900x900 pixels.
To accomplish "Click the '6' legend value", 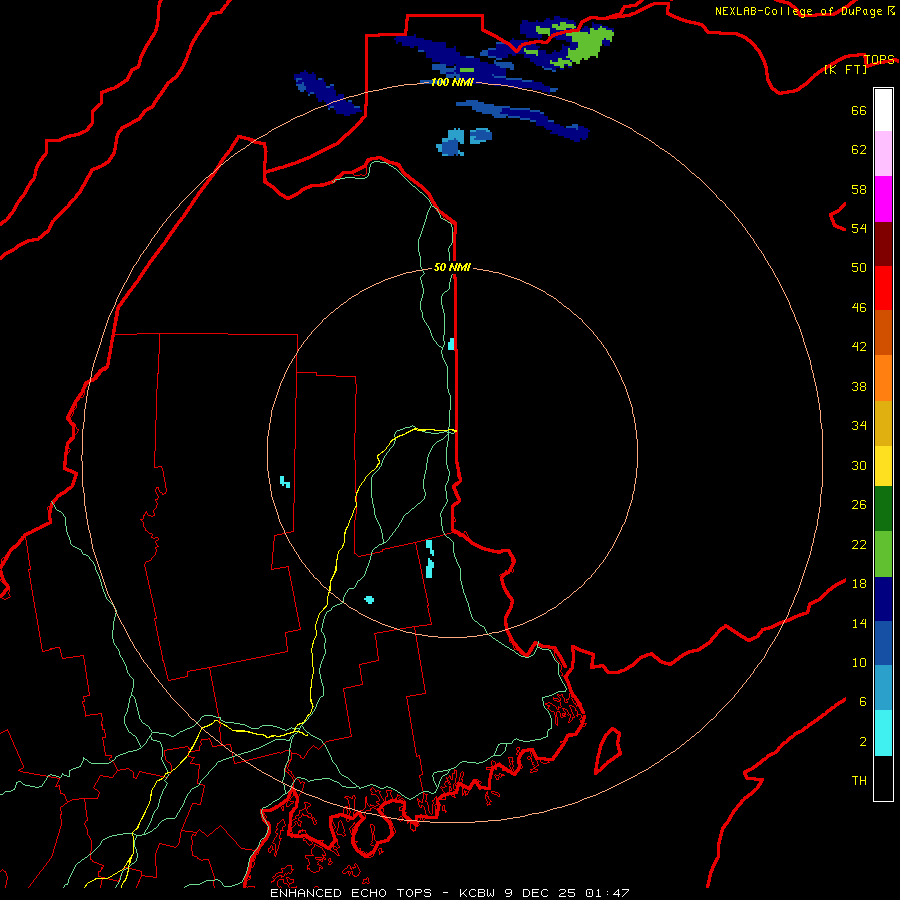I will pyautogui.click(x=863, y=702).
